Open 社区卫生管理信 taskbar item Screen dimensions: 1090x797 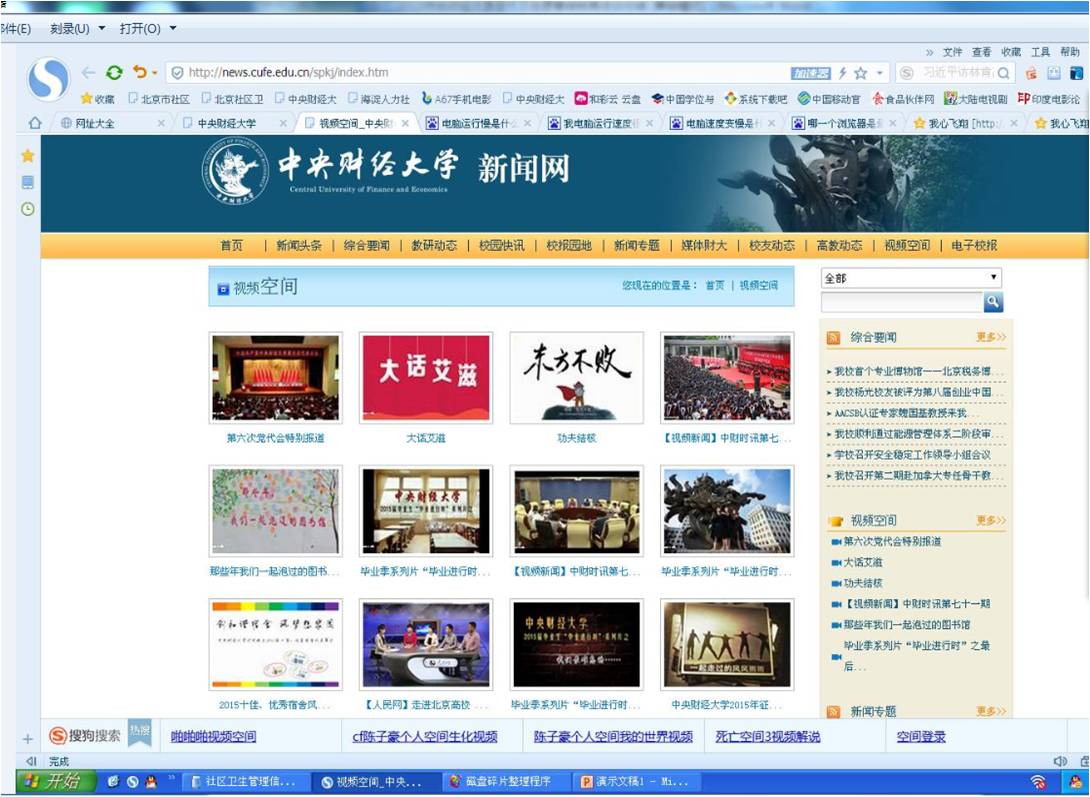pos(245,782)
